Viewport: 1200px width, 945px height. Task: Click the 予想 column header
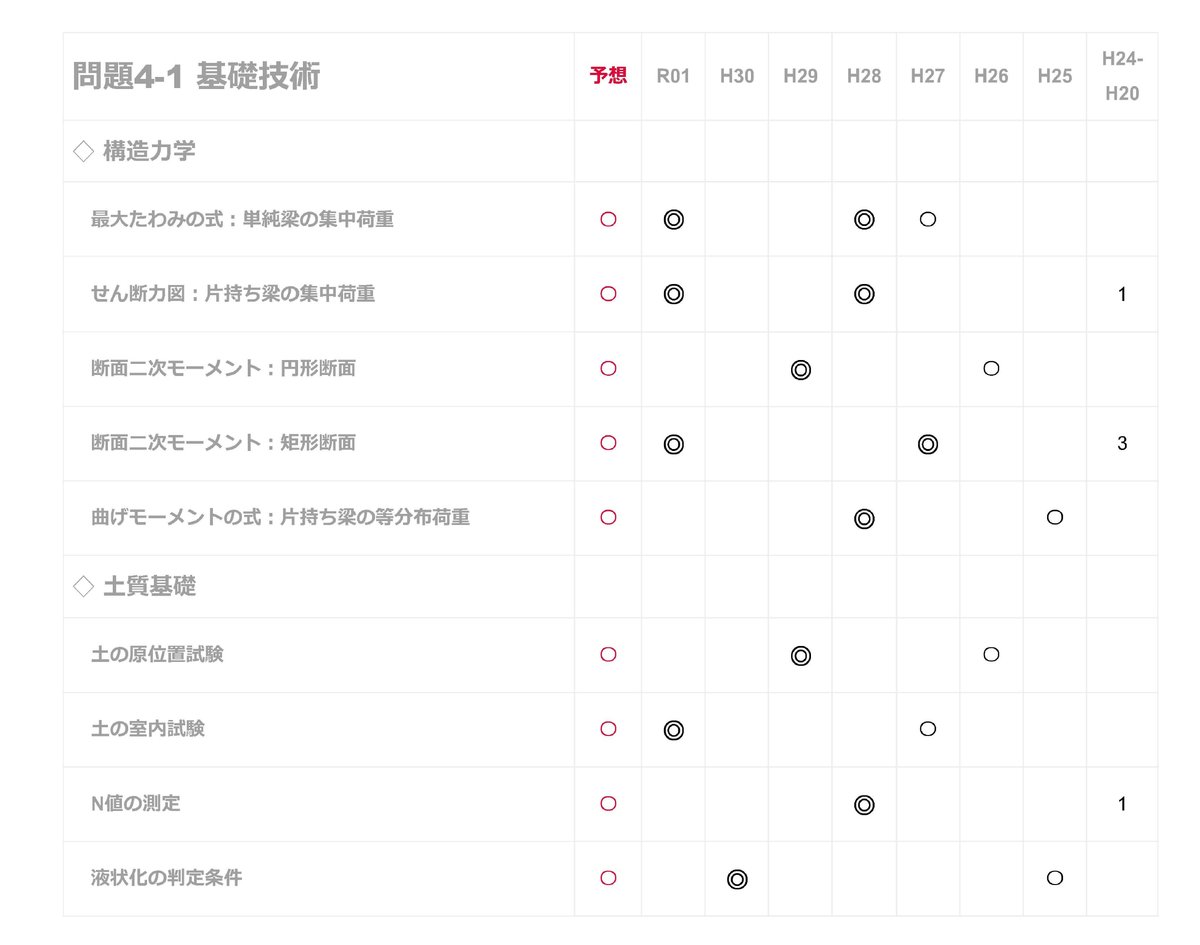tap(608, 76)
